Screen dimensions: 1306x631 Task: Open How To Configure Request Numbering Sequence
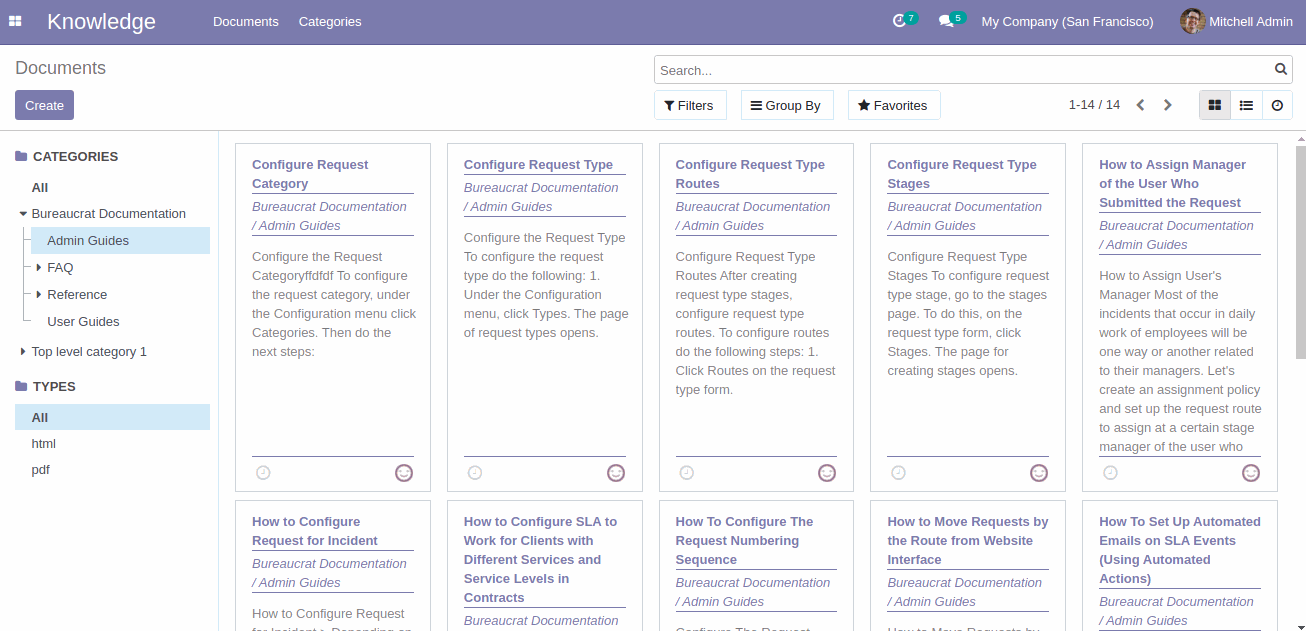pos(744,541)
